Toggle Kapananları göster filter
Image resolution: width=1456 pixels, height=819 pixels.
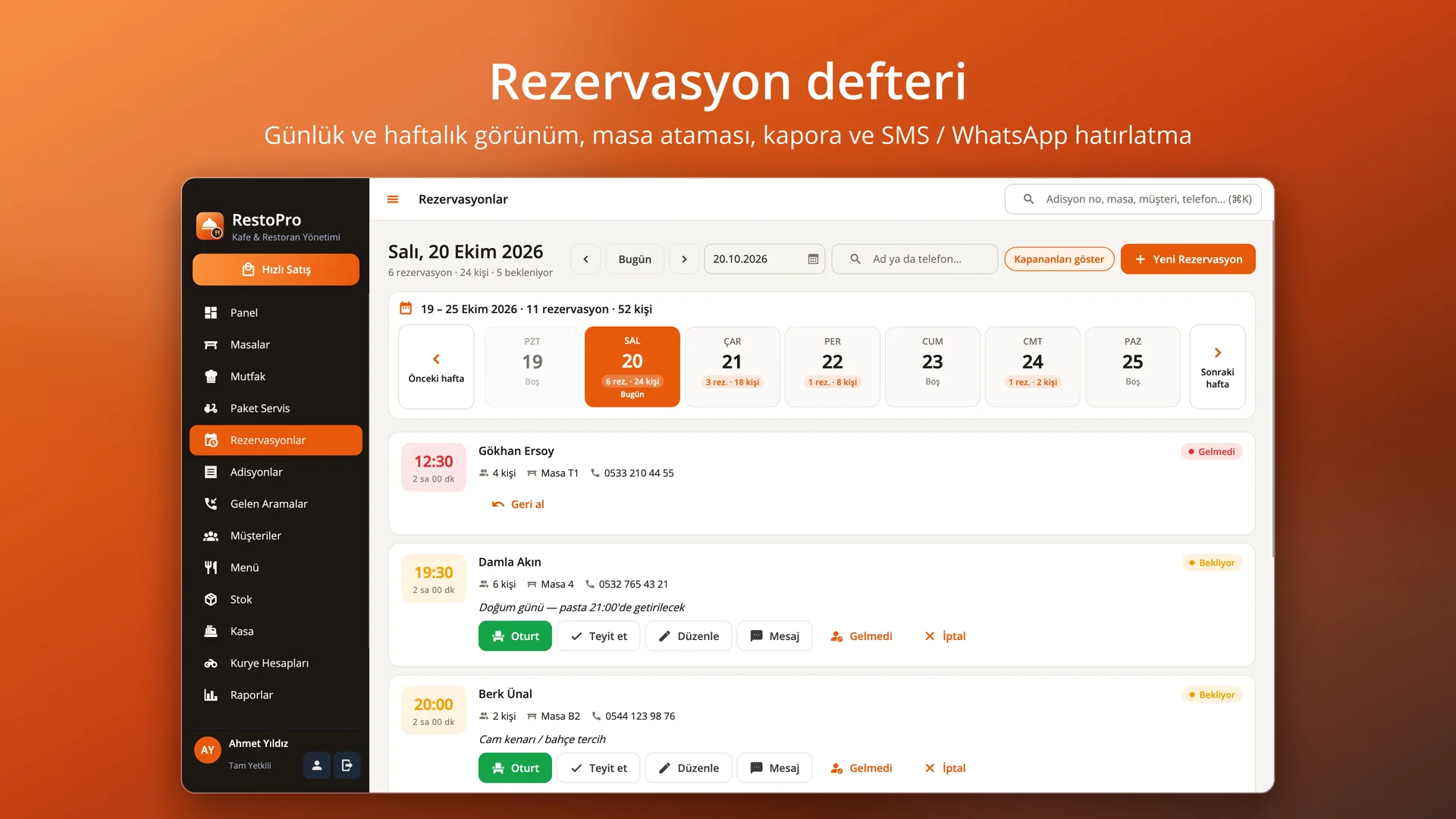[x=1059, y=259]
